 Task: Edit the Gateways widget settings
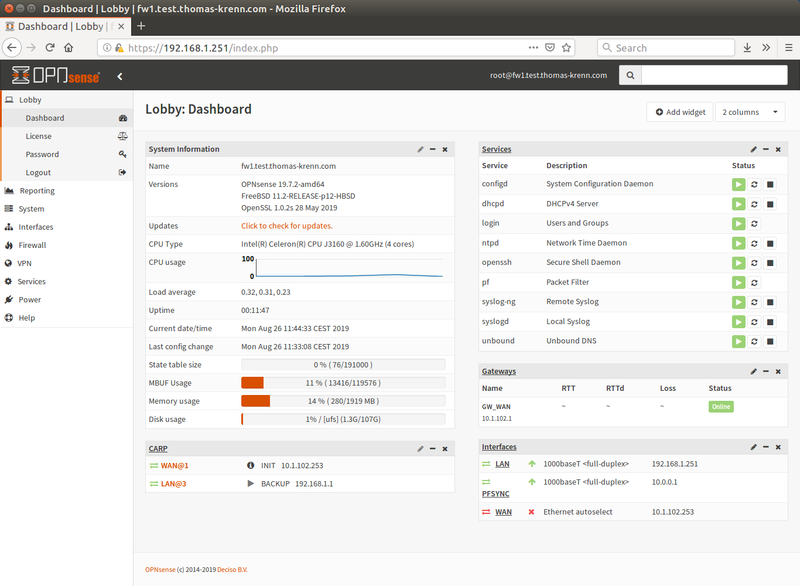pyautogui.click(x=754, y=371)
